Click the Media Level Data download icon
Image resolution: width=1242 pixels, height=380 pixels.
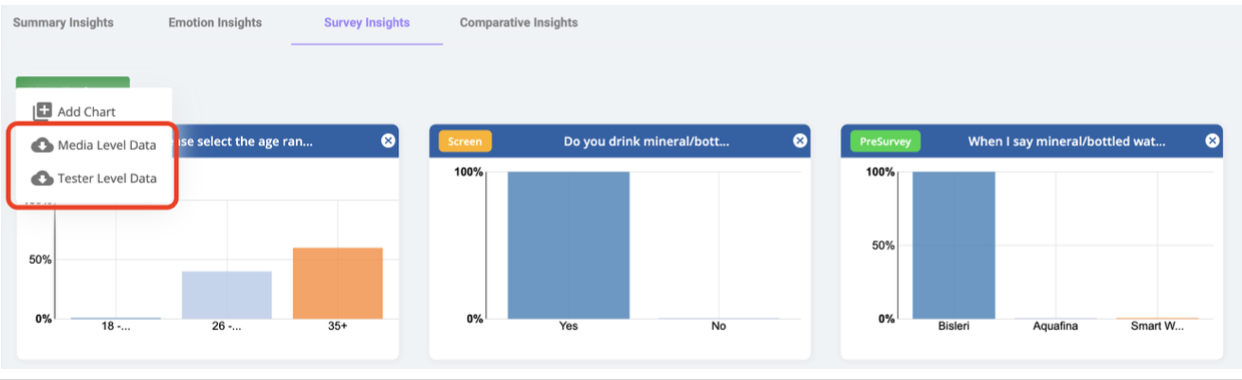[x=42, y=145]
